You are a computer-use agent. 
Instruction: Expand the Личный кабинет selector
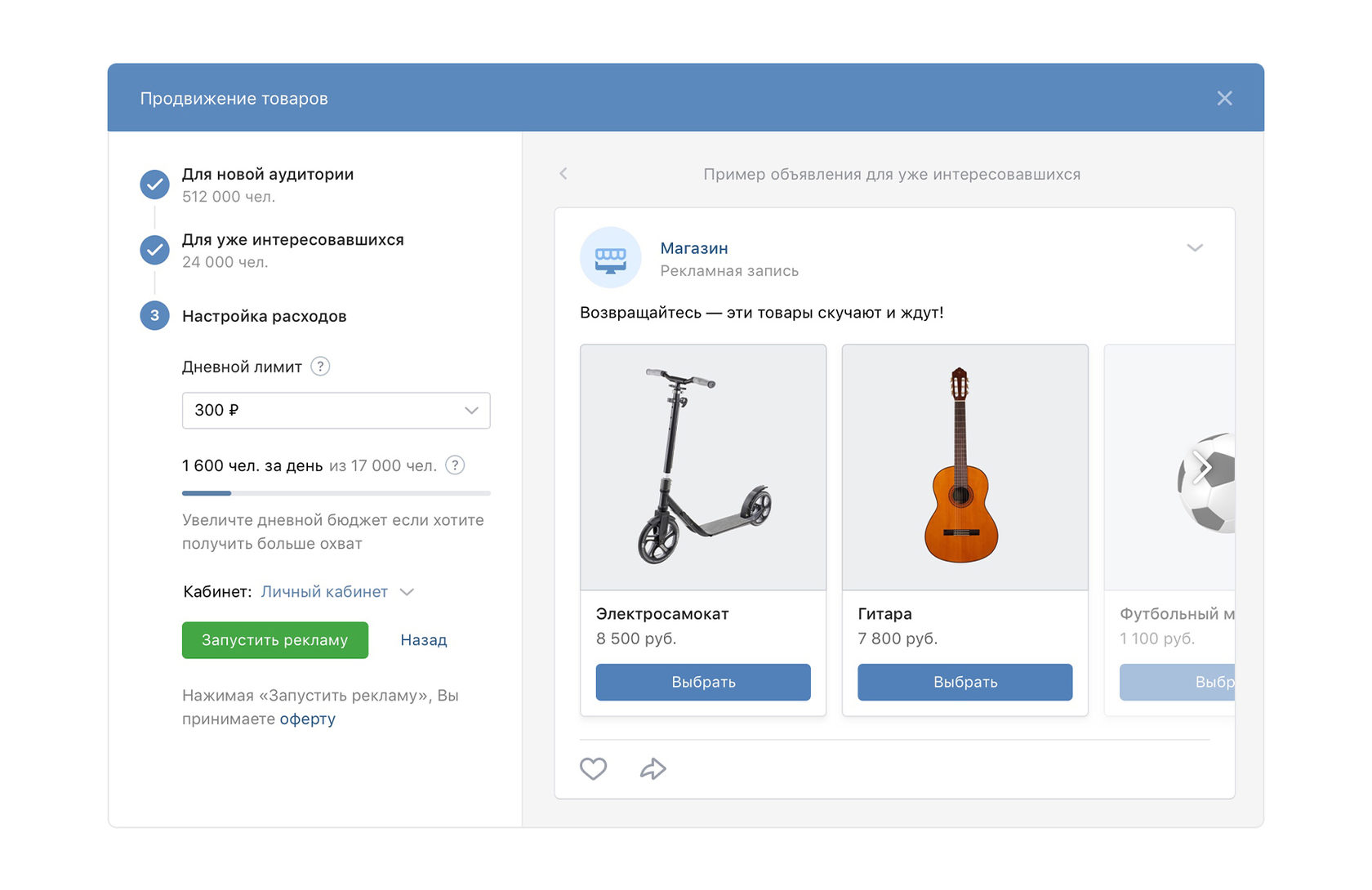pos(336,592)
